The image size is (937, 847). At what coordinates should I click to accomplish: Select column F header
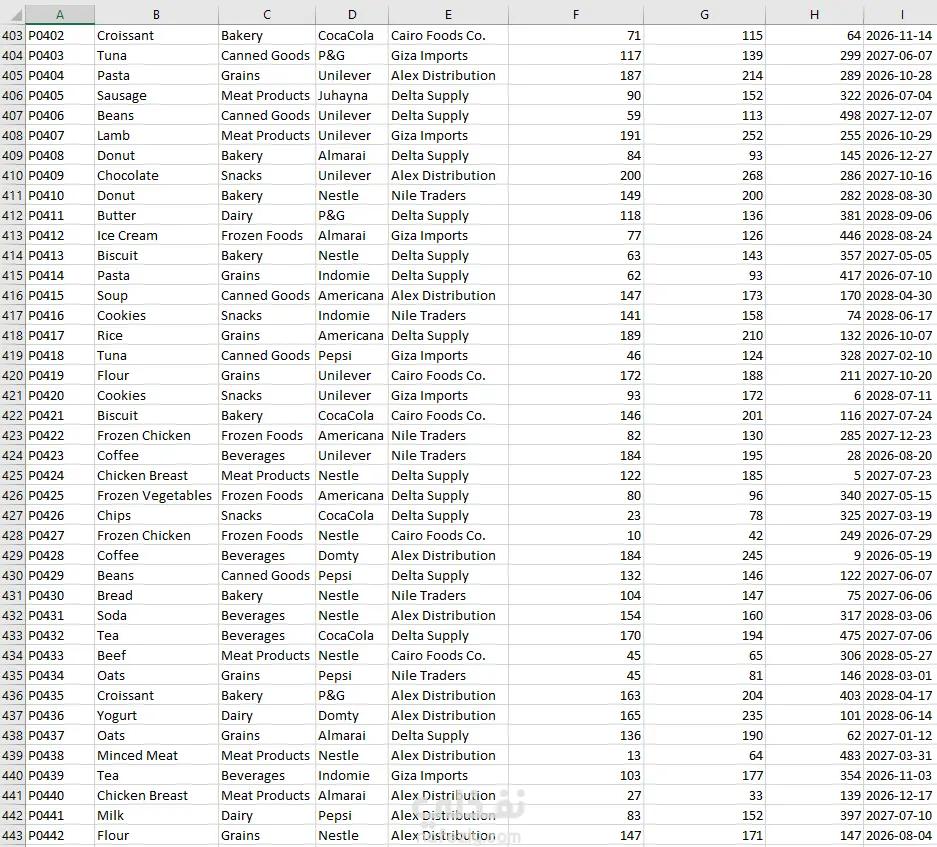[x=576, y=14]
